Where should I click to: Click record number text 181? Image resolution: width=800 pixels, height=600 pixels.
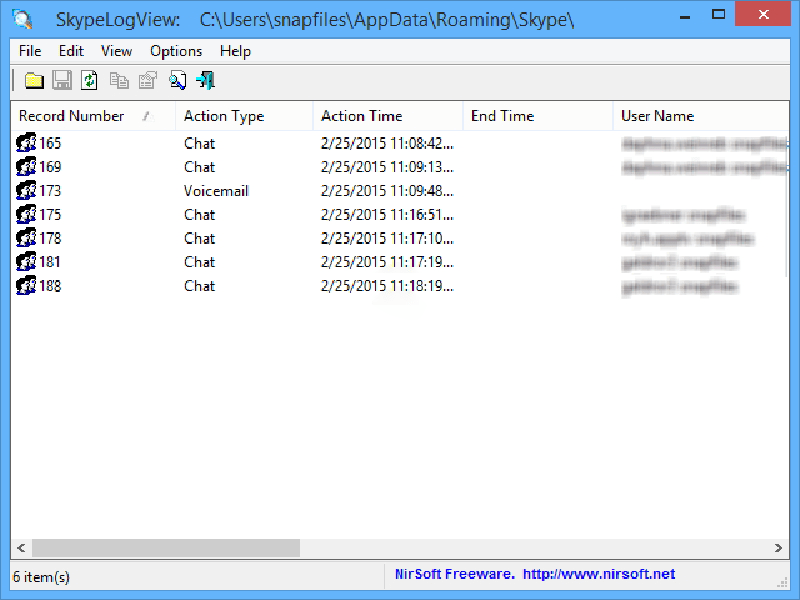coord(50,262)
